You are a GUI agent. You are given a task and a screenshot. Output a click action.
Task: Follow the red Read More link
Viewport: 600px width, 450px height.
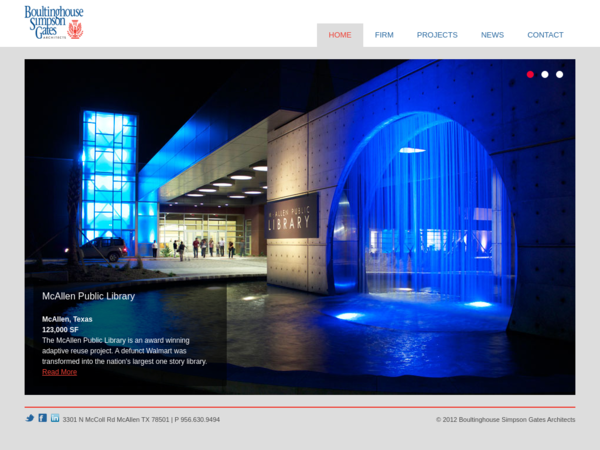click(59, 372)
